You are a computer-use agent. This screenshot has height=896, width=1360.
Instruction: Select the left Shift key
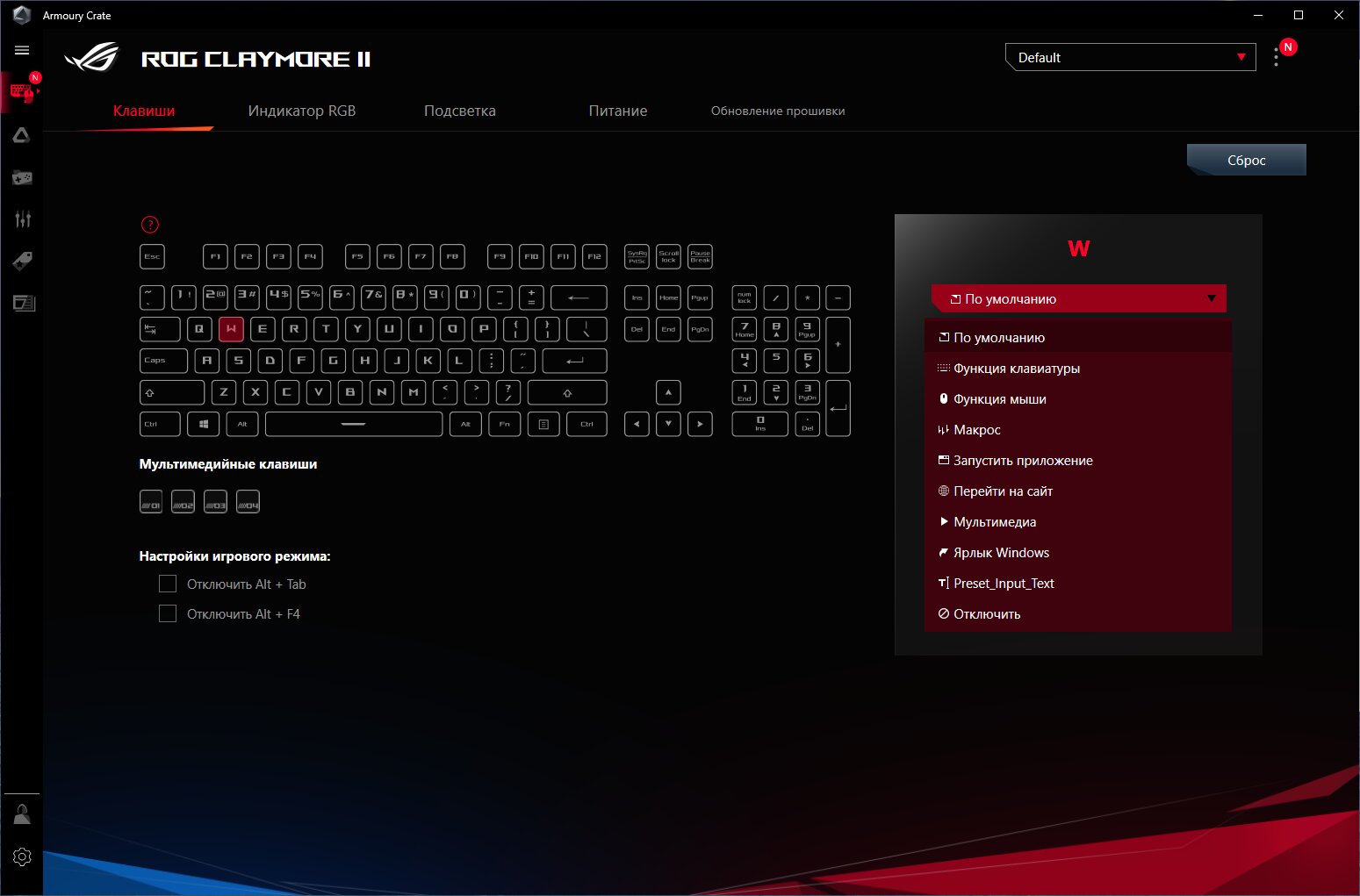(x=172, y=392)
